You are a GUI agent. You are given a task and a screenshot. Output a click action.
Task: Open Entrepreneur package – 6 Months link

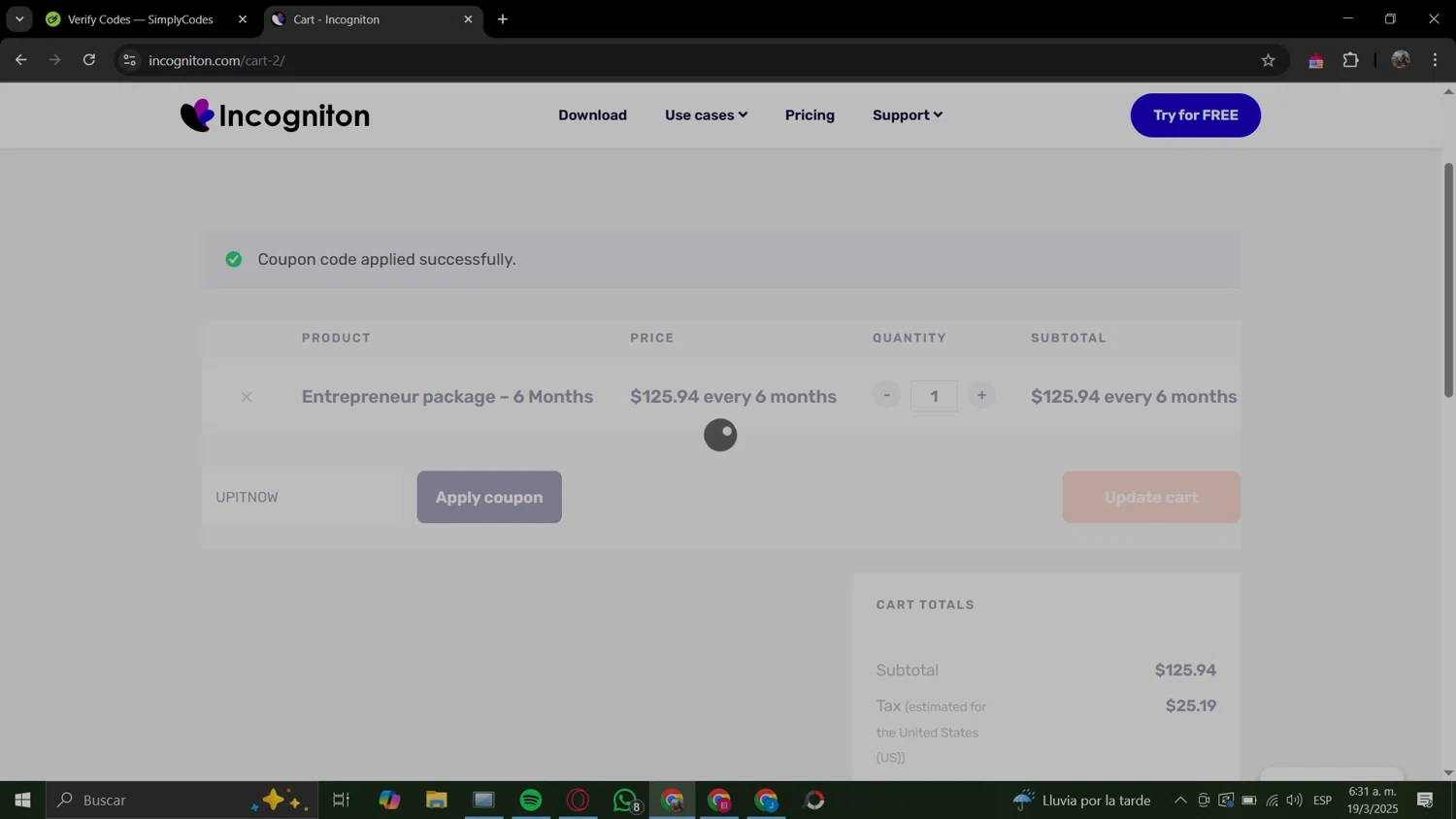pyautogui.click(x=447, y=397)
